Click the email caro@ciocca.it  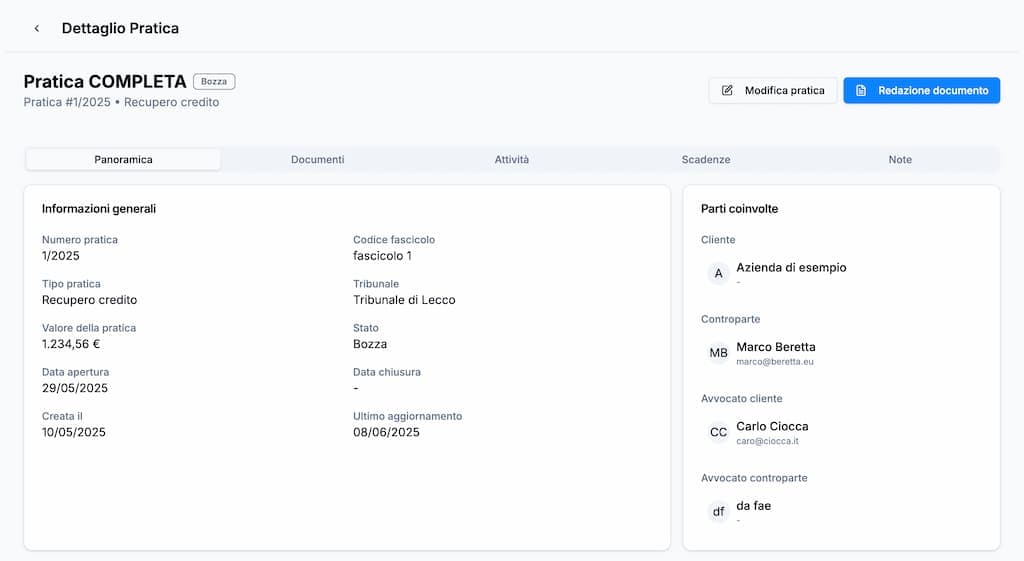click(767, 441)
